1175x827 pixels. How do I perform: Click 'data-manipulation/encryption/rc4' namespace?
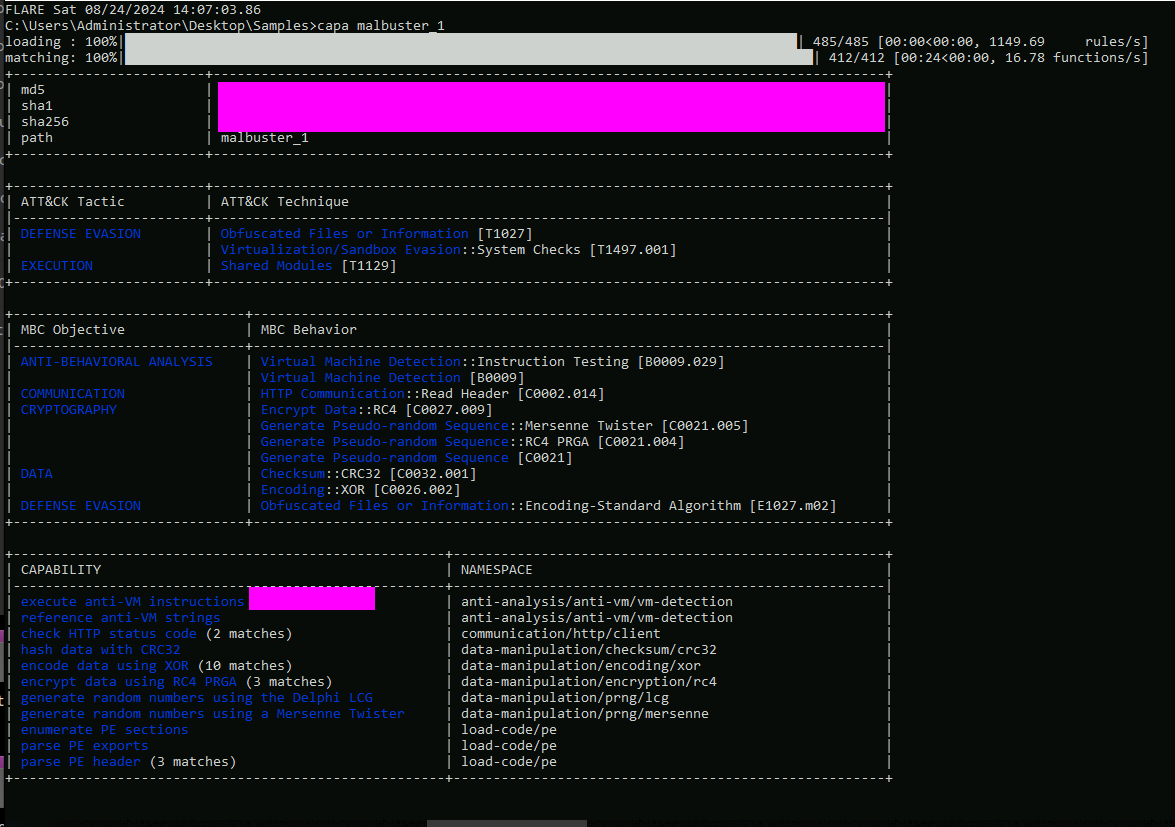point(588,682)
